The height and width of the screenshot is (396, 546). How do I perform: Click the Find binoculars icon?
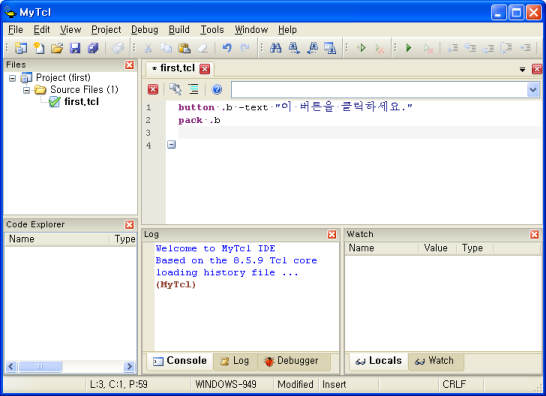pyautogui.click(x=275, y=48)
